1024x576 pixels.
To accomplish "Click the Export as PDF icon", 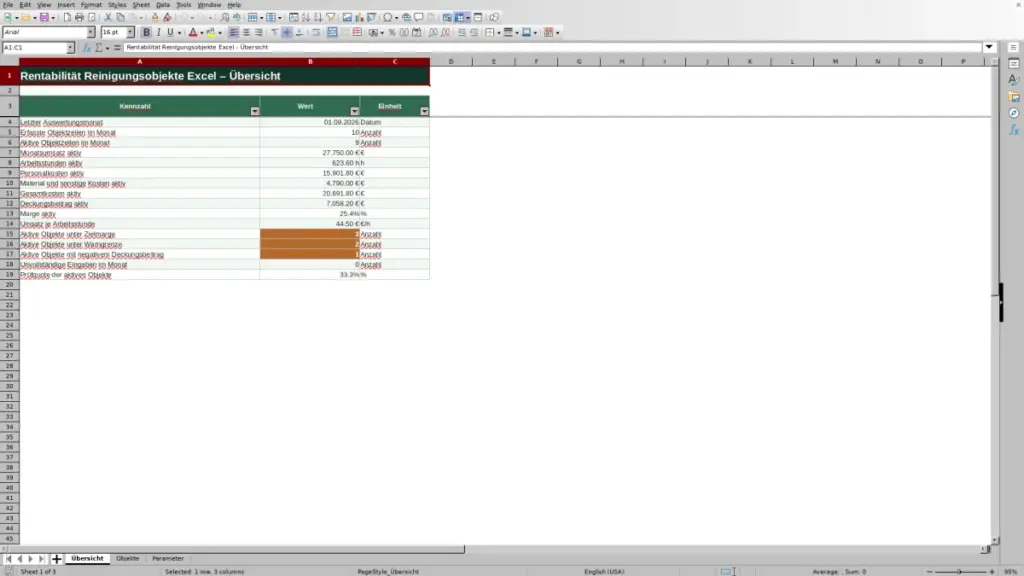I will point(67,18).
